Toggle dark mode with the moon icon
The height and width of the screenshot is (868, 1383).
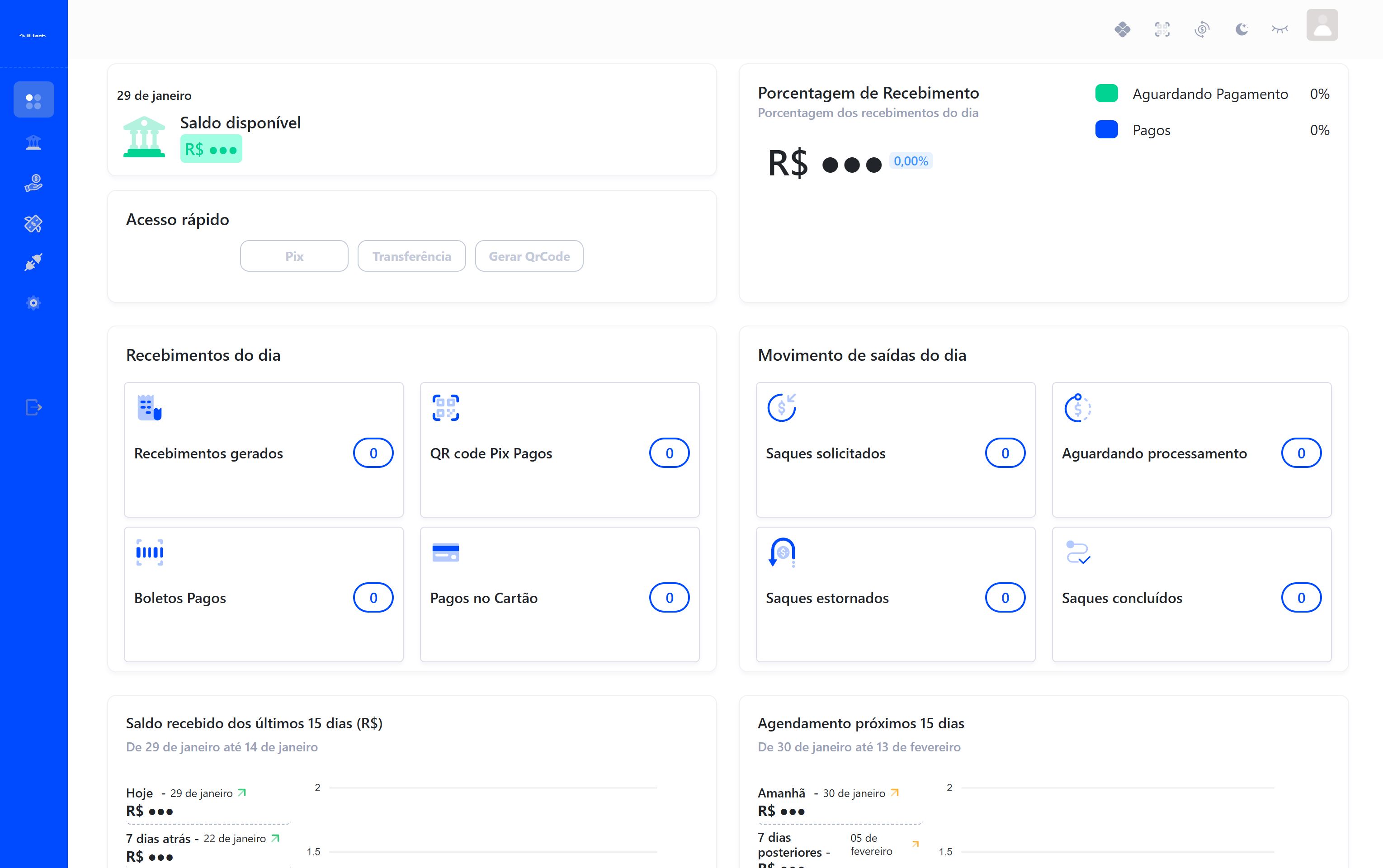point(1241,28)
